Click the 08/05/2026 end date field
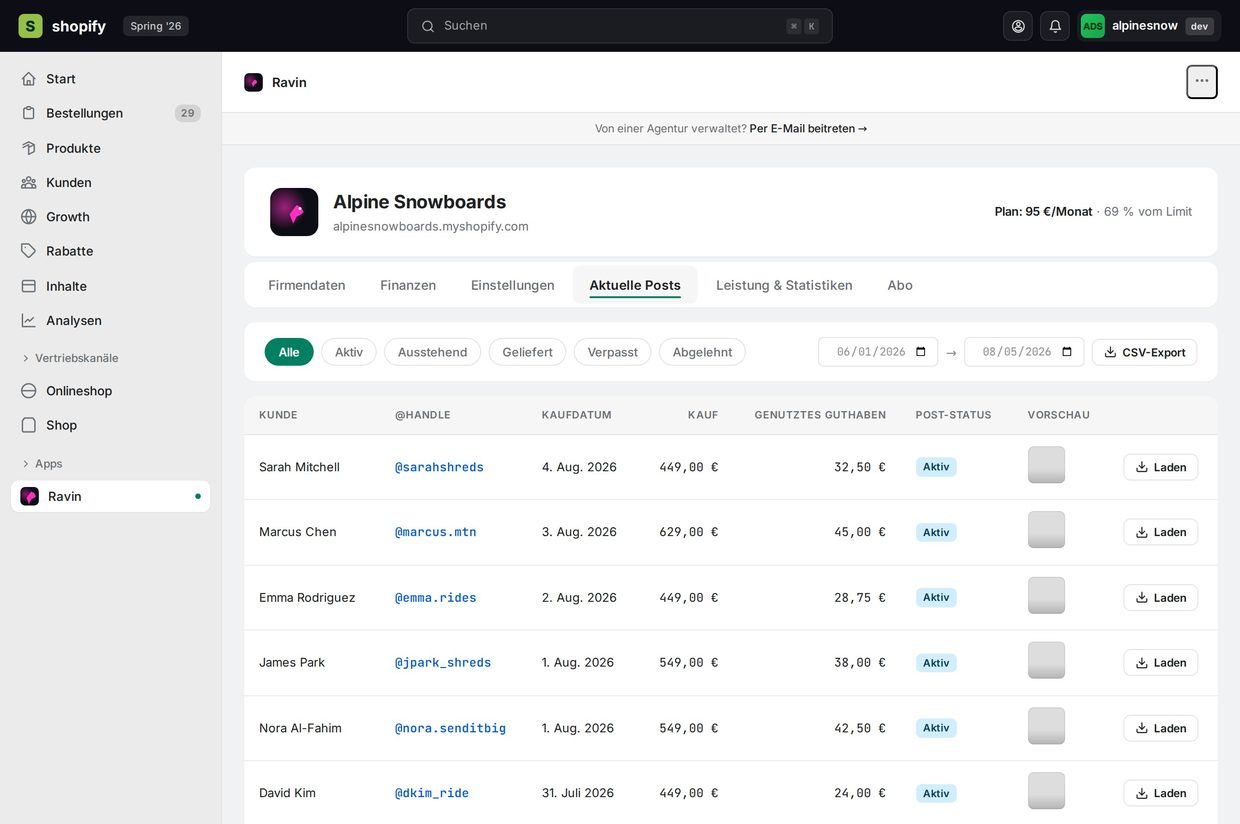This screenshot has height=824, width=1240. point(1024,352)
